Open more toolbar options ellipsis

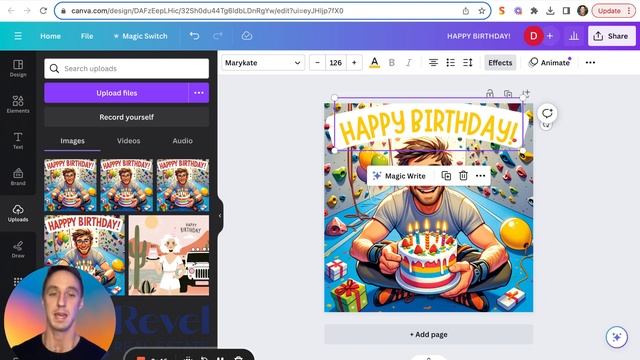[590, 62]
